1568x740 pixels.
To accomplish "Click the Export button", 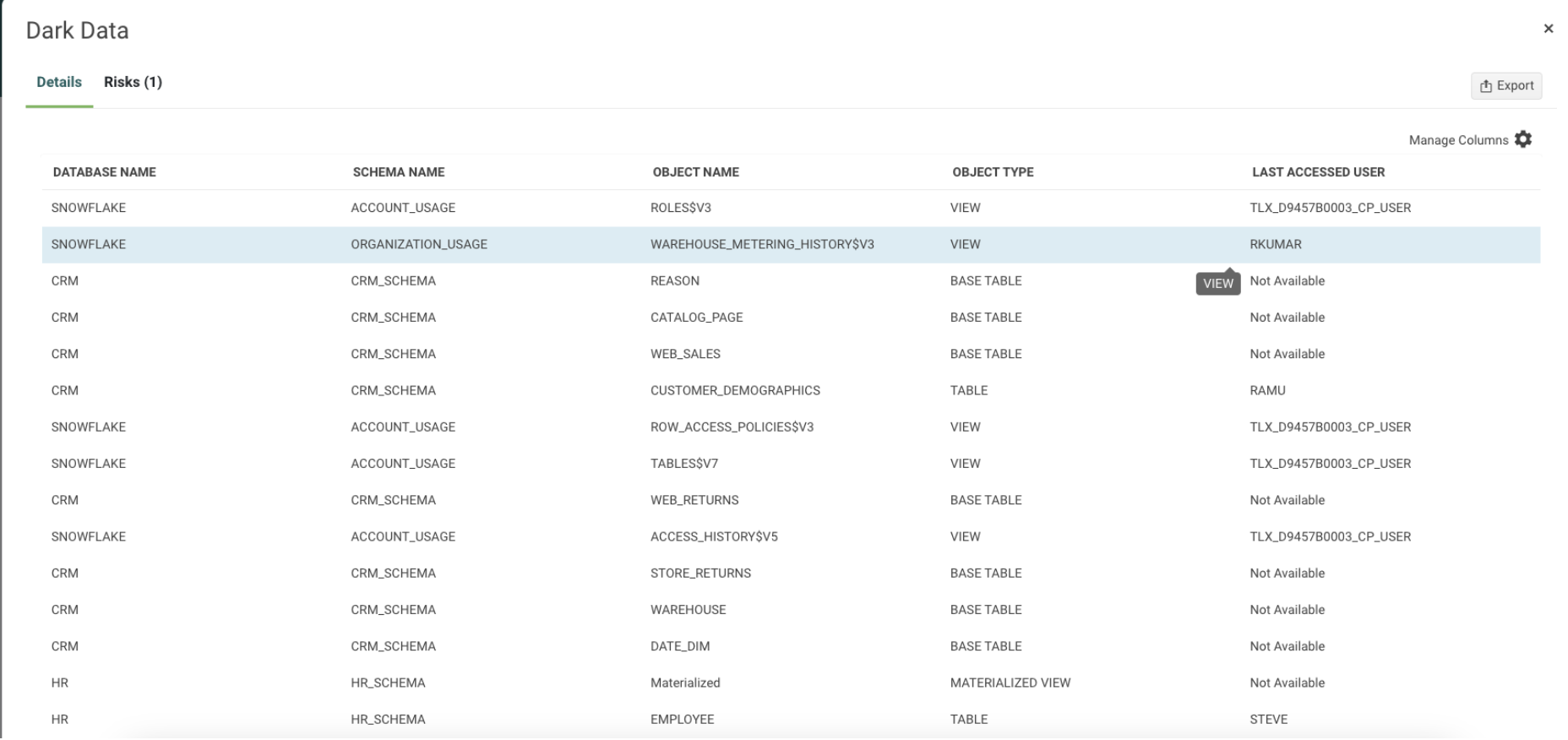I will (1506, 85).
